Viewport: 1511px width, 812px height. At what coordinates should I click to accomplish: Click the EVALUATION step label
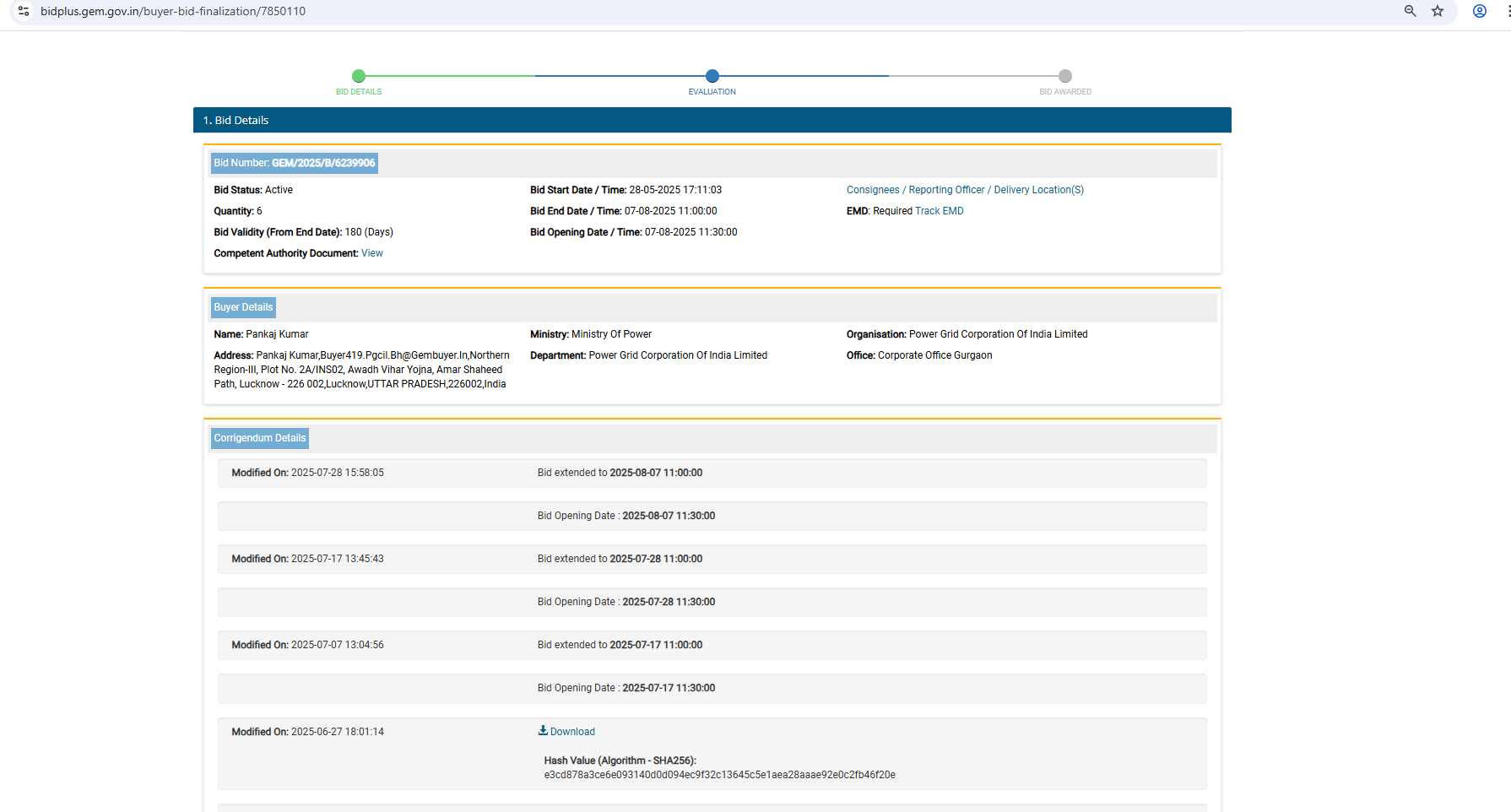click(712, 92)
